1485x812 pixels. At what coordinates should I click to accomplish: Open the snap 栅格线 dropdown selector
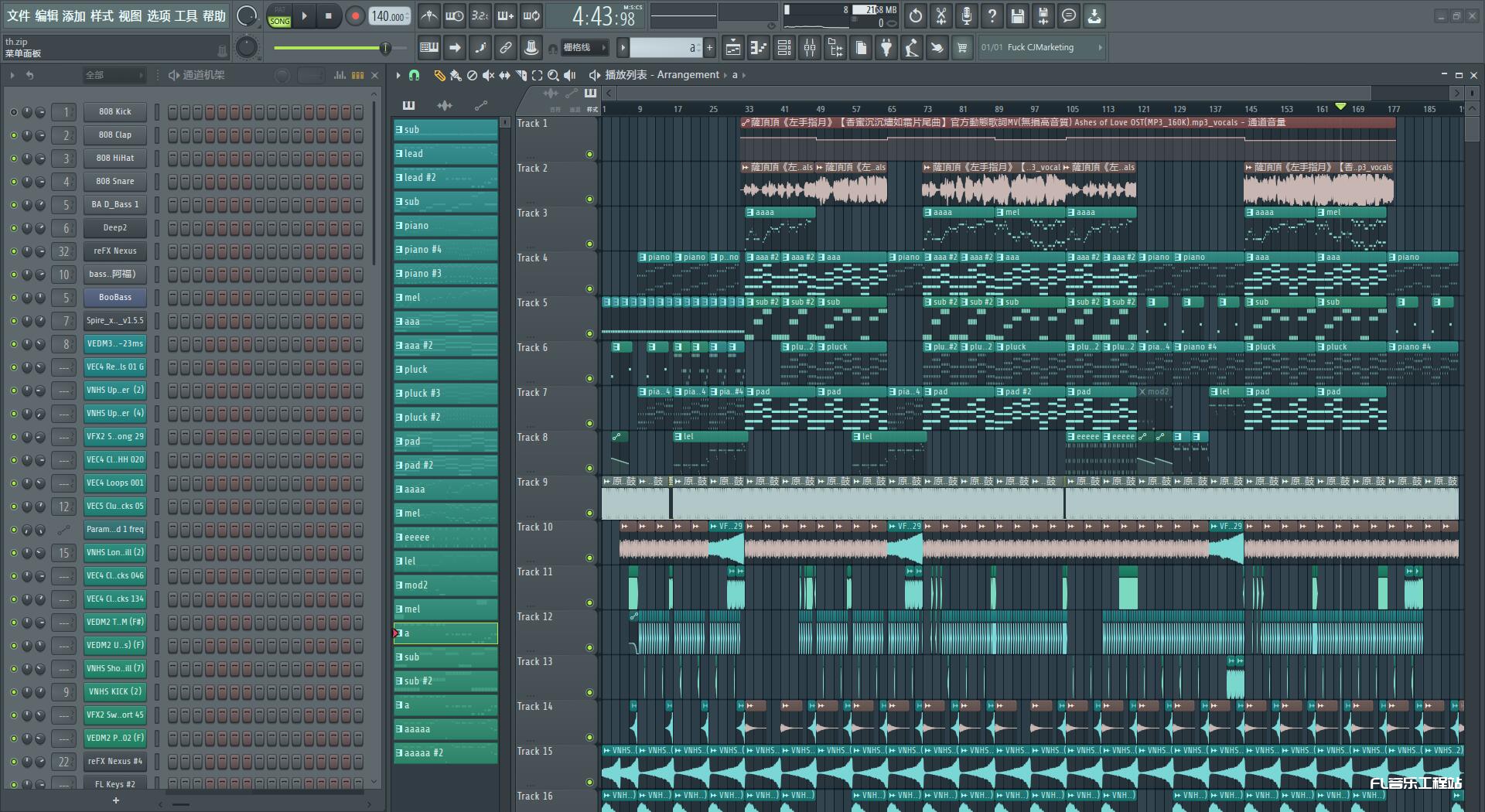click(584, 48)
